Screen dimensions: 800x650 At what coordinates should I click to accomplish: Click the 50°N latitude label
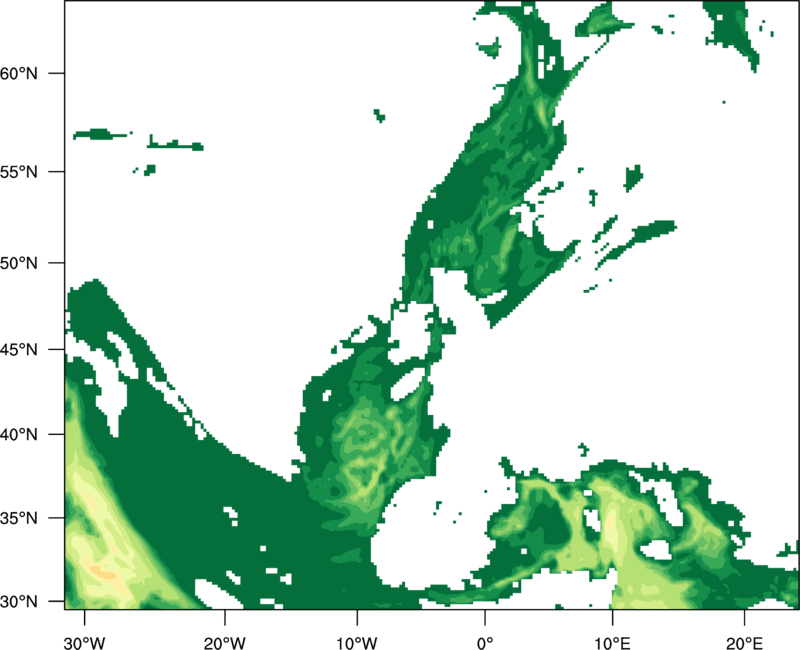[19, 263]
